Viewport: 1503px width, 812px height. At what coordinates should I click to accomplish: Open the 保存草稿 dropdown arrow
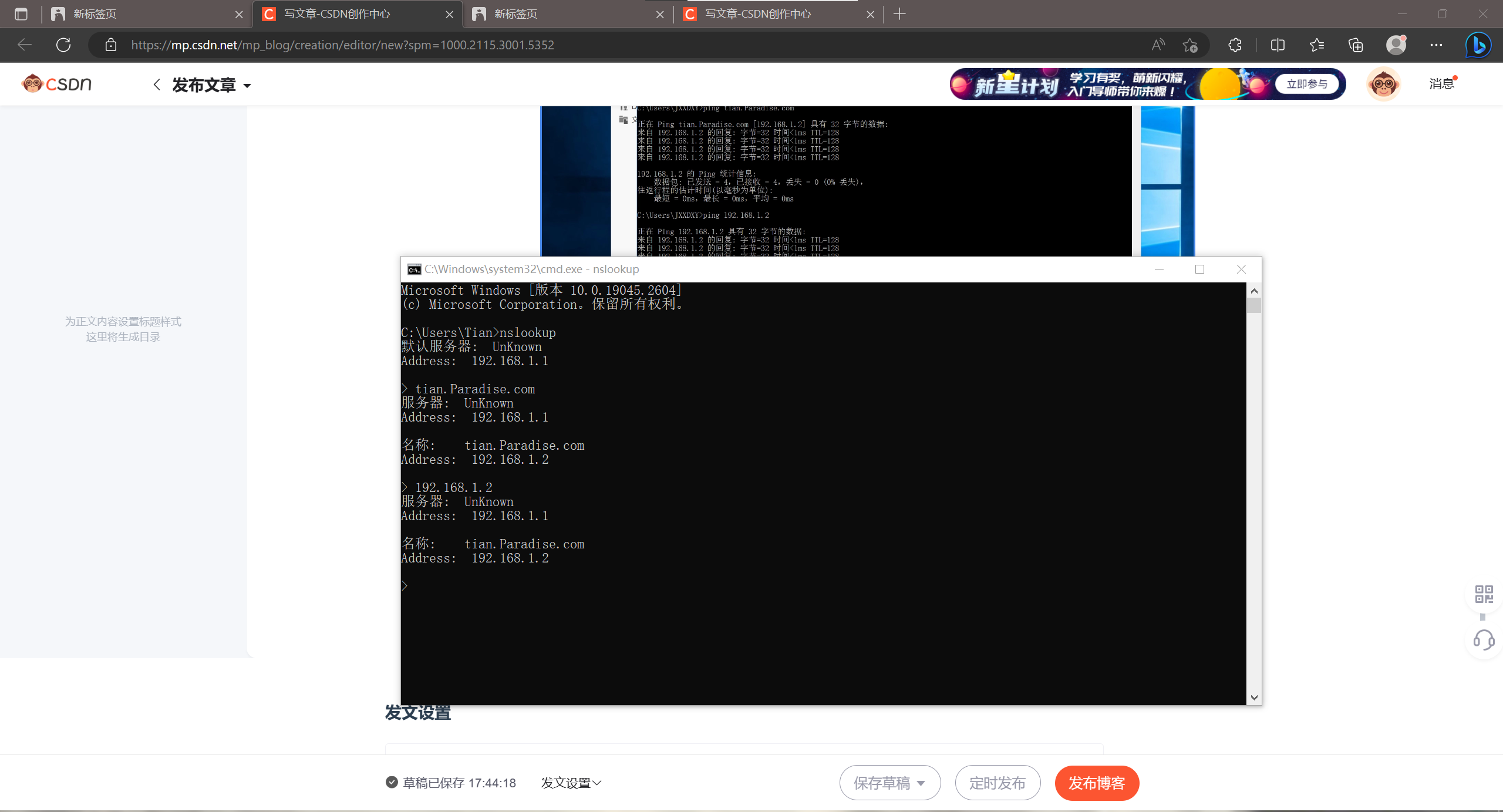921,783
